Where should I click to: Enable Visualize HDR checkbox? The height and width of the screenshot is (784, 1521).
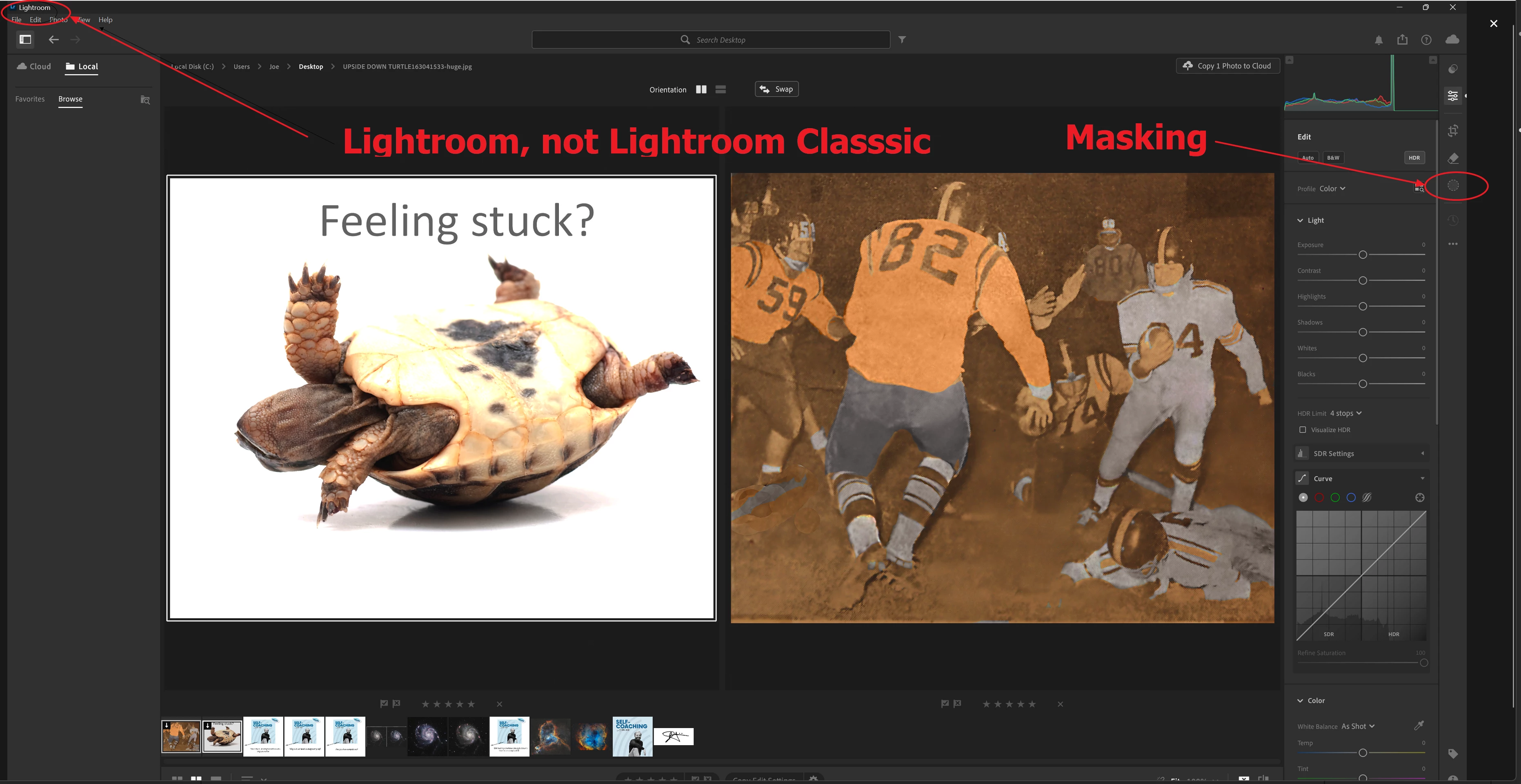(x=1303, y=430)
